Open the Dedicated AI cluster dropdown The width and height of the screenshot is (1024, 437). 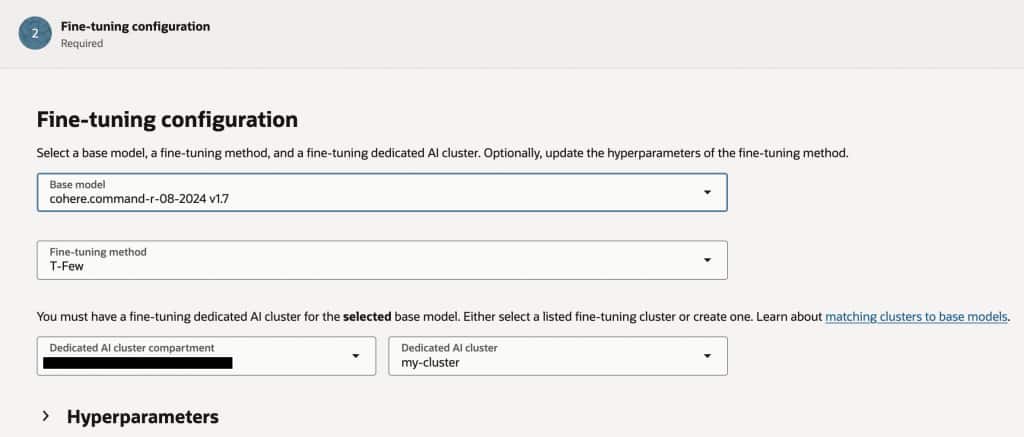click(556, 355)
